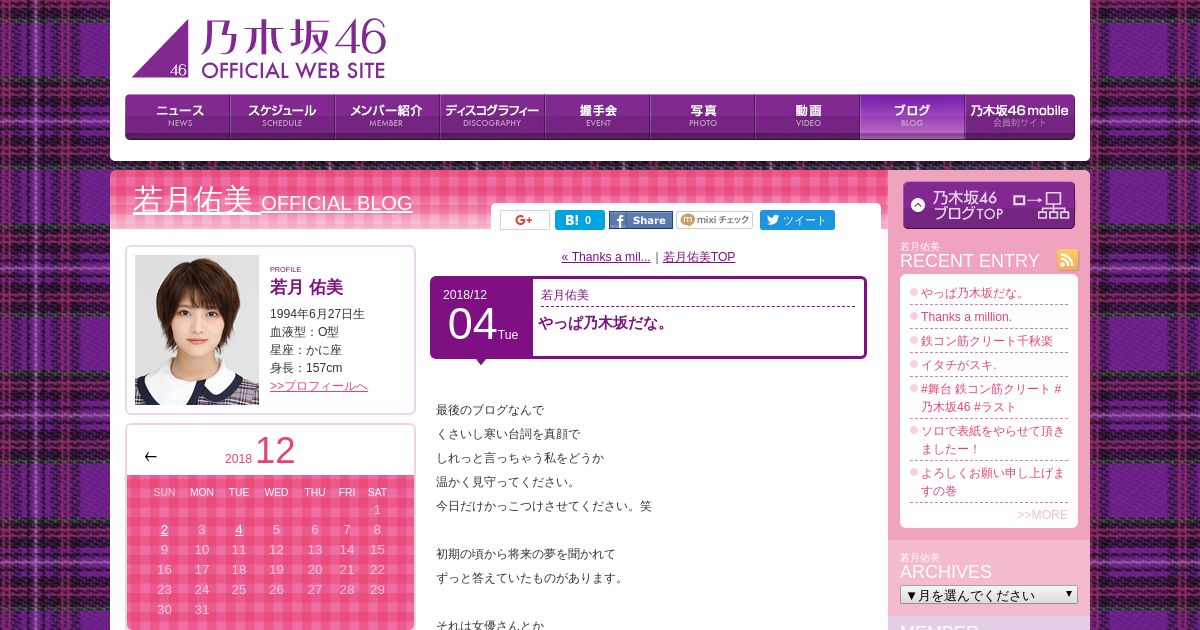
Task: Share via the Google+ button
Action: tap(525, 220)
